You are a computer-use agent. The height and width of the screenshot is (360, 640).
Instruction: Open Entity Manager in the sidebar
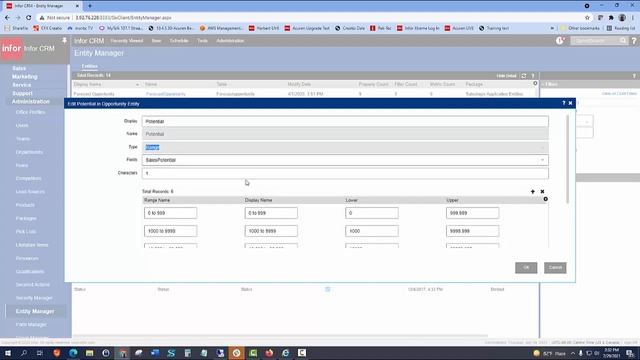(x=35, y=311)
